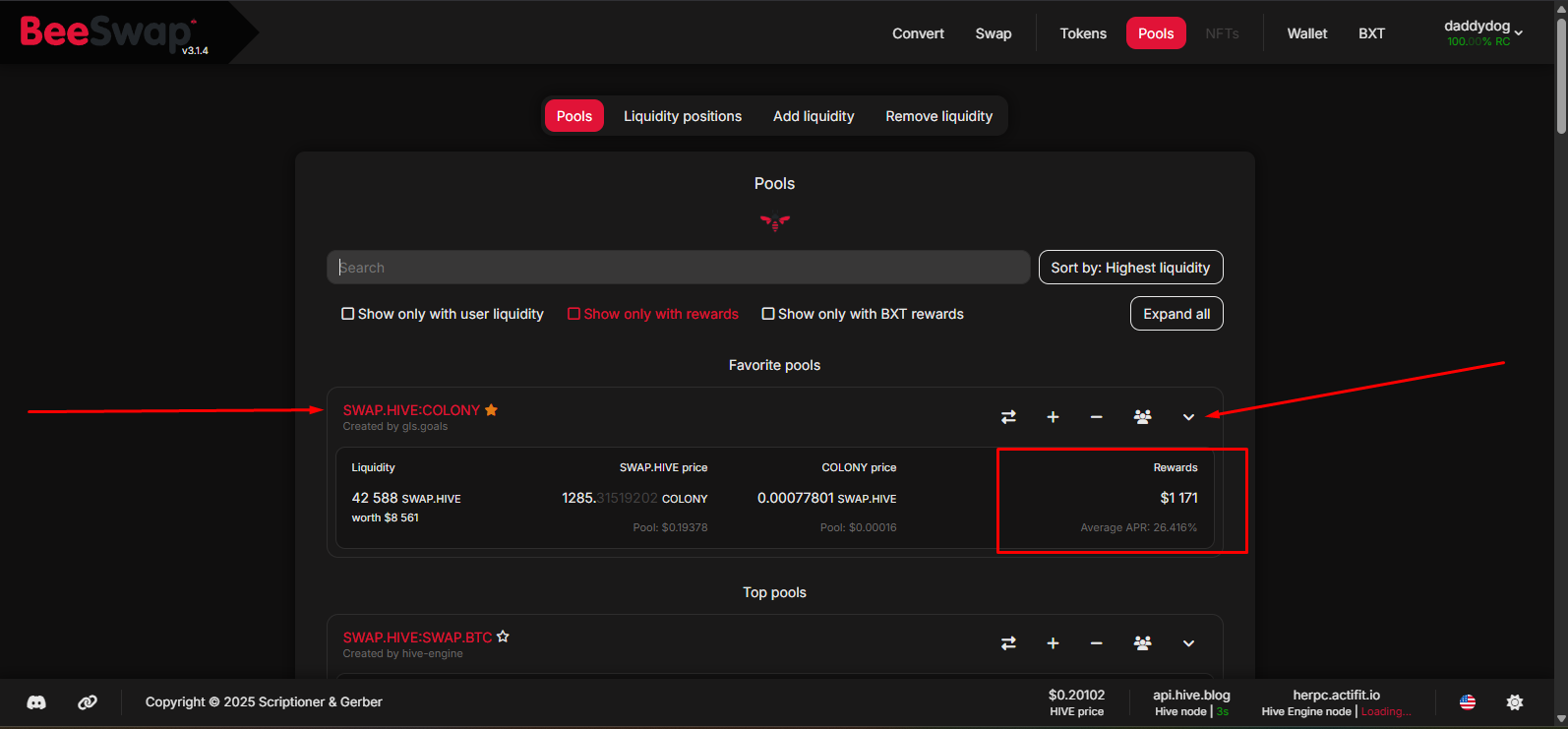Click Created by gls.goals text
The height and width of the screenshot is (729, 1568).
[x=395, y=427]
